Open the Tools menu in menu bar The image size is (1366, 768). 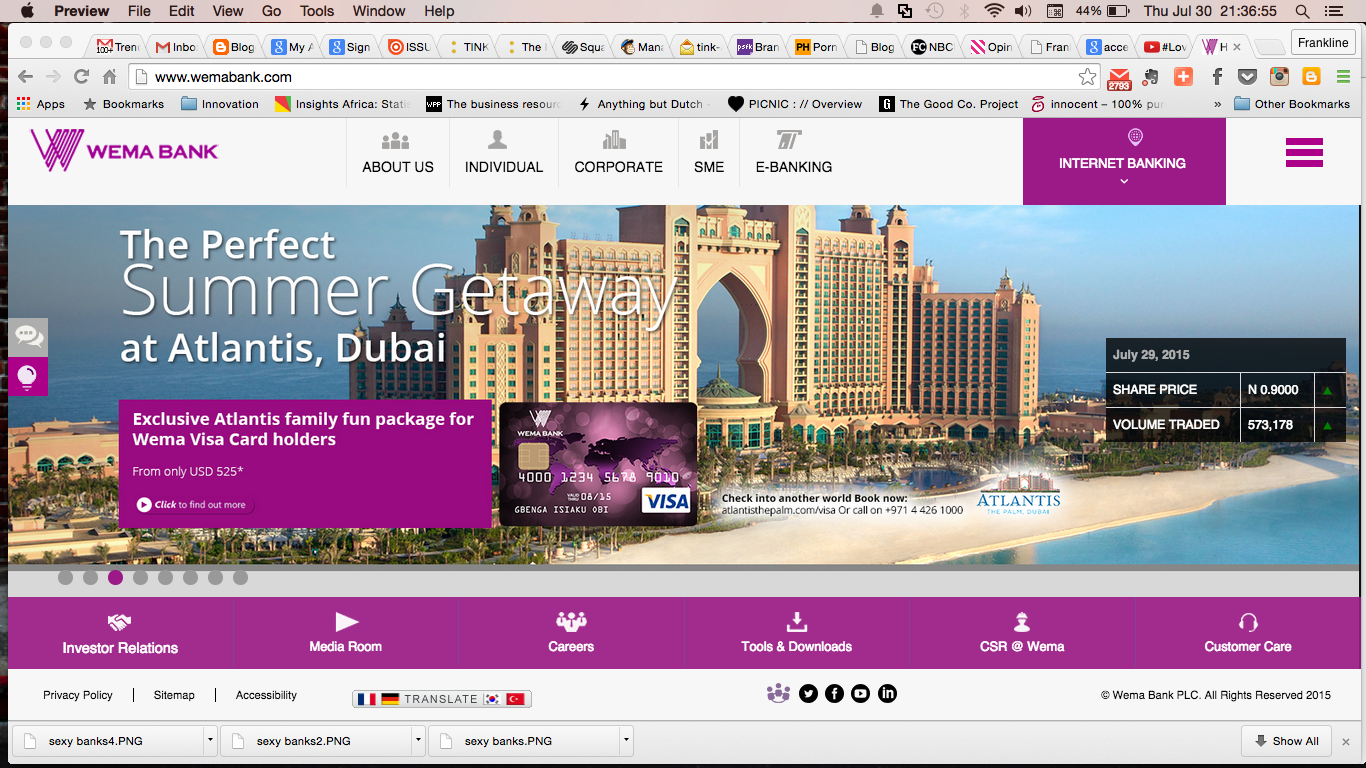click(x=317, y=11)
